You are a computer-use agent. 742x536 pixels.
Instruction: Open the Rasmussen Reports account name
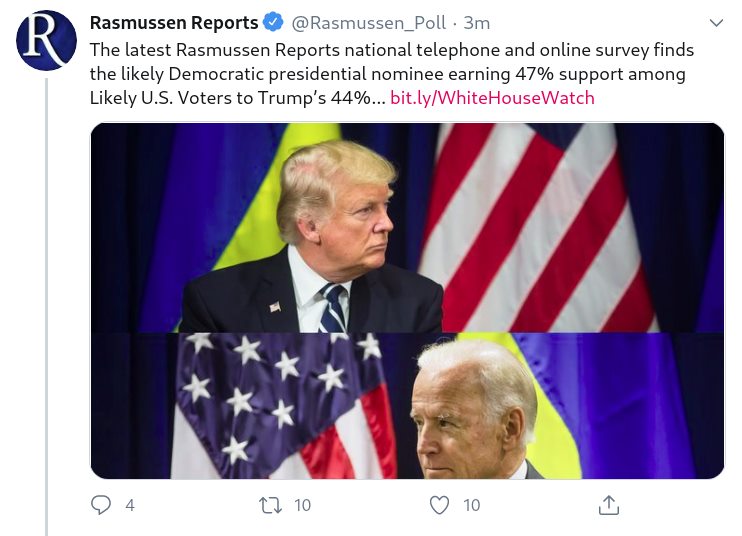(x=173, y=23)
